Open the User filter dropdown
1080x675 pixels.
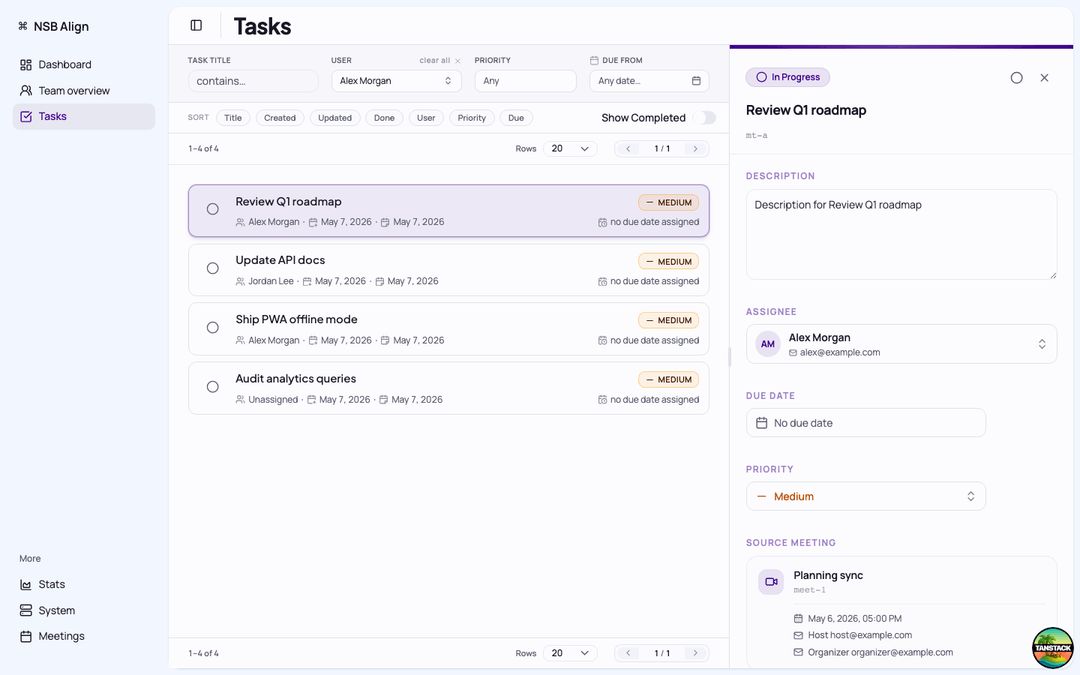(396, 81)
